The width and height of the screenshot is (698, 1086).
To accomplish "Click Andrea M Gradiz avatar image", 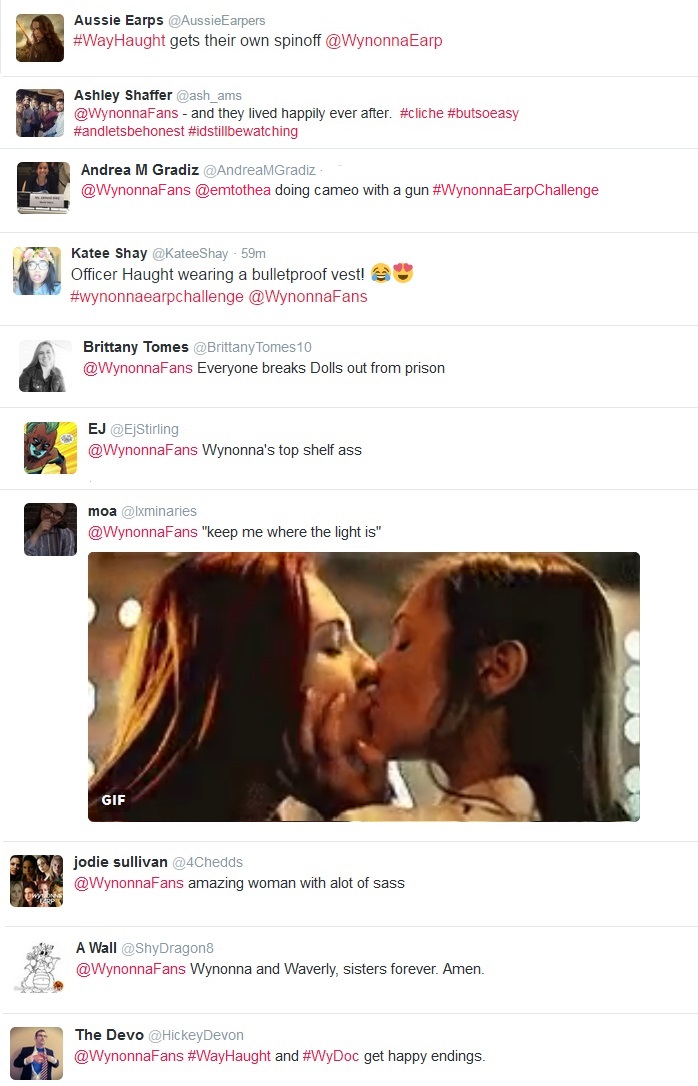I will (x=43, y=188).
